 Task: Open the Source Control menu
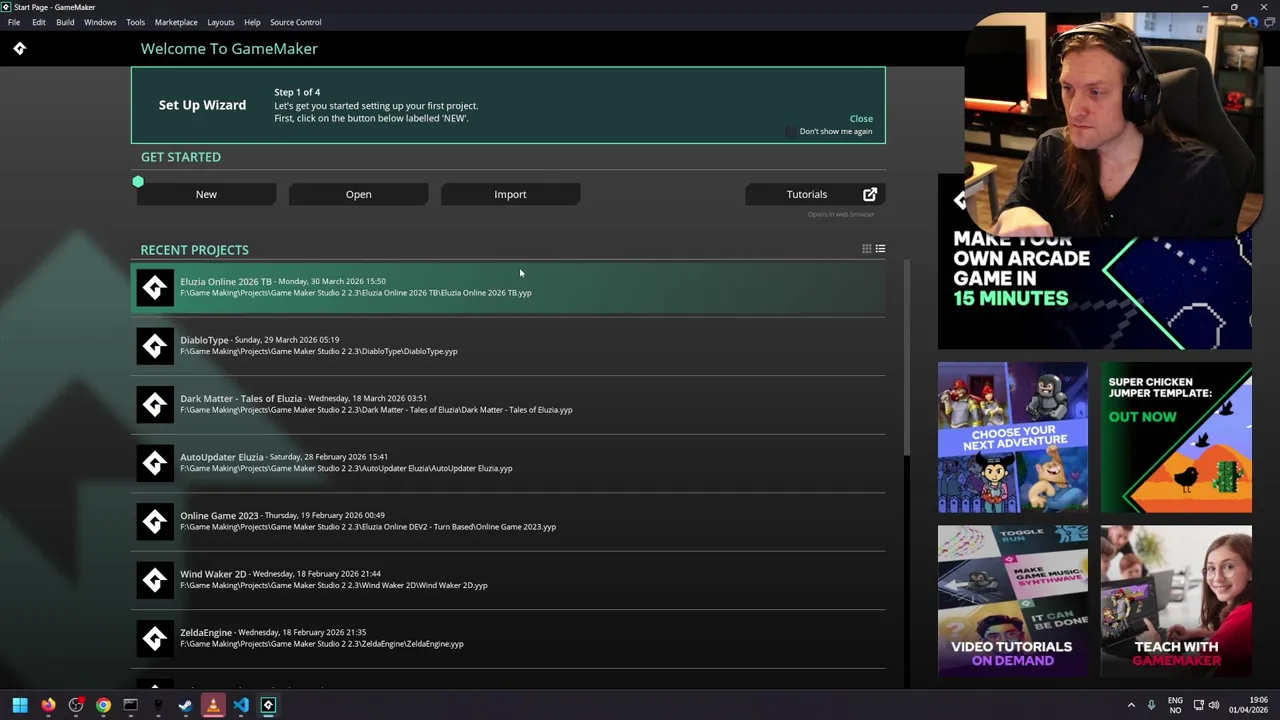pyautogui.click(x=295, y=22)
